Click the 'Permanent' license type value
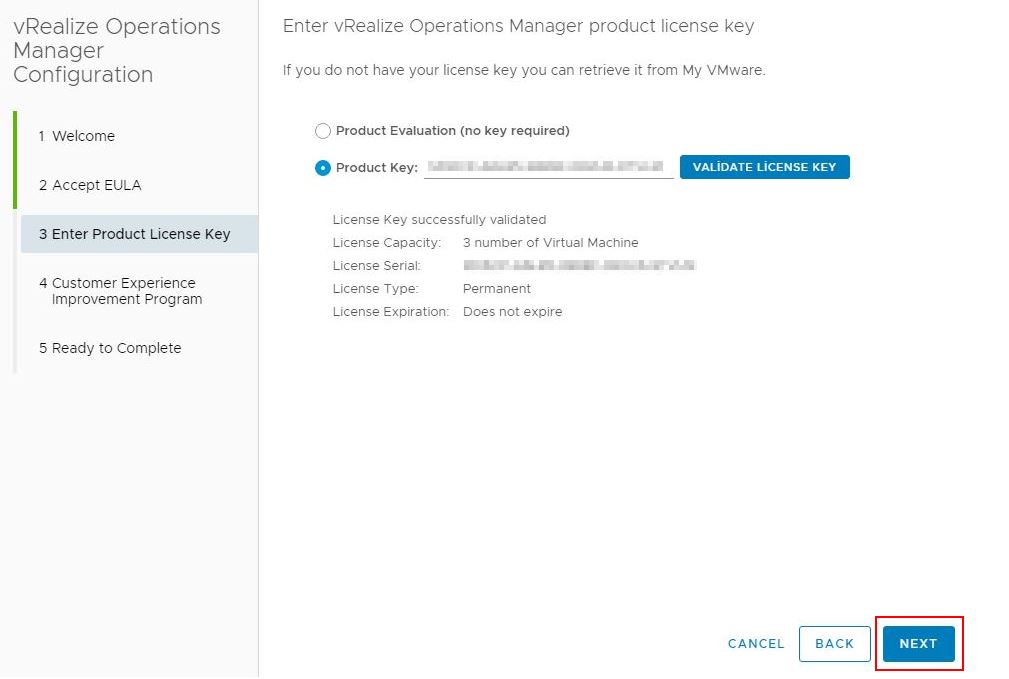Screen dimensions: 1009x679 coord(497,289)
